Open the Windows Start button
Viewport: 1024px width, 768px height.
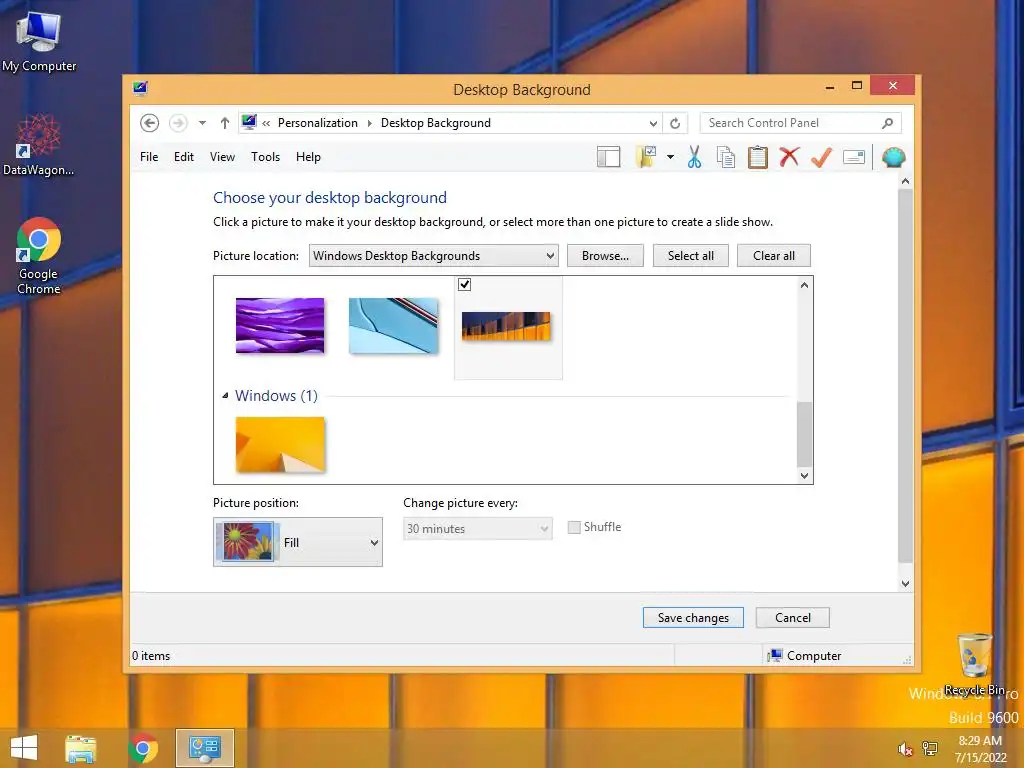click(24, 748)
